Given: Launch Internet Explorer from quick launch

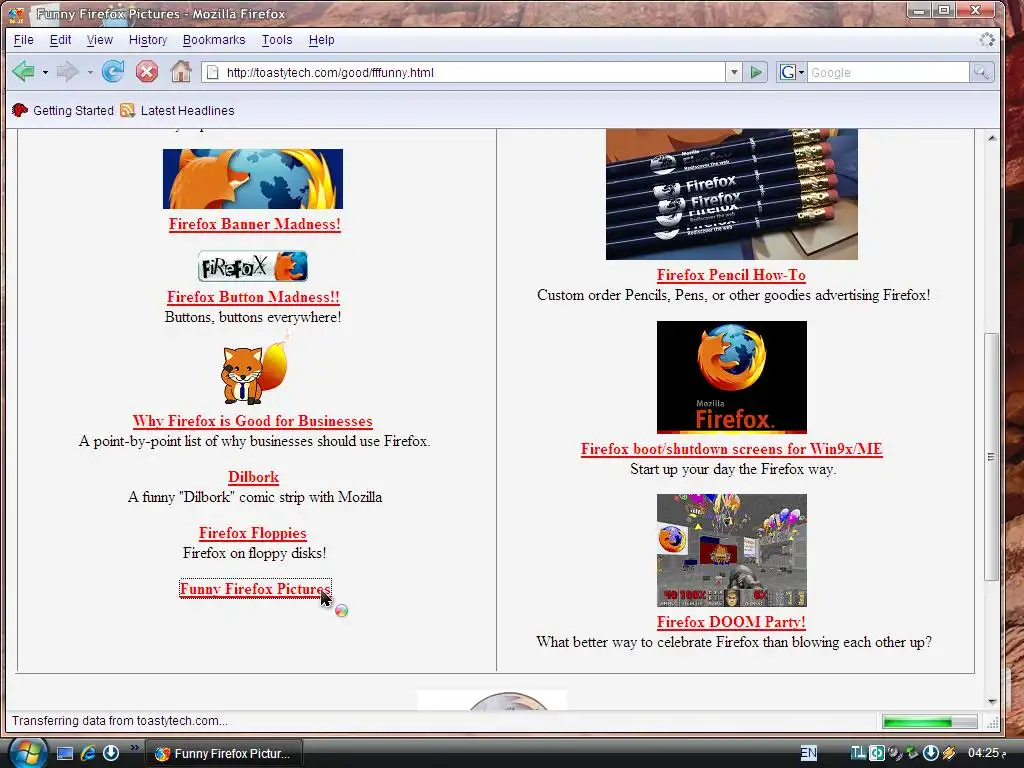Looking at the screenshot, I should (x=88, y=753).
